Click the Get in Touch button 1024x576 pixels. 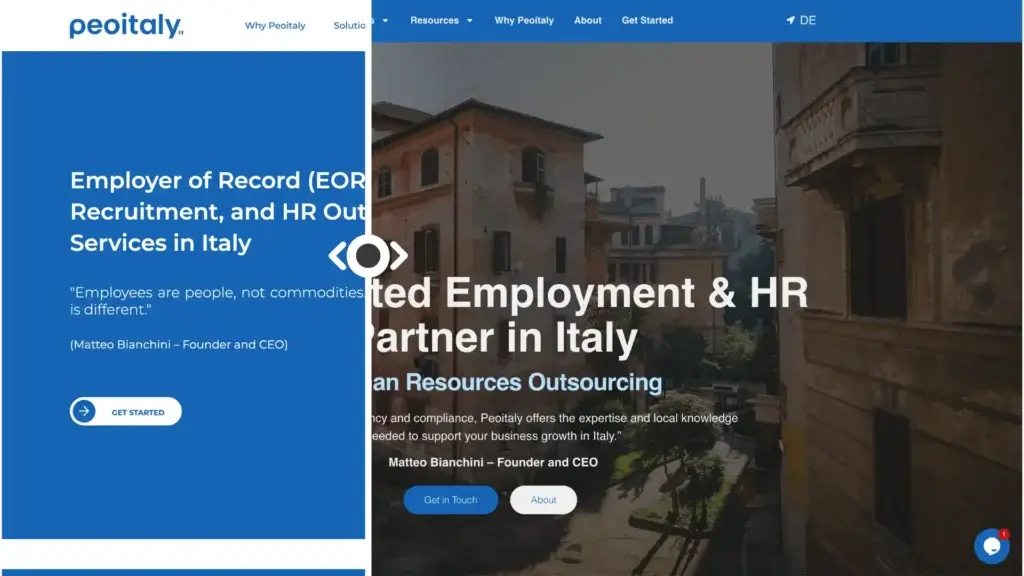coord(451,500)
